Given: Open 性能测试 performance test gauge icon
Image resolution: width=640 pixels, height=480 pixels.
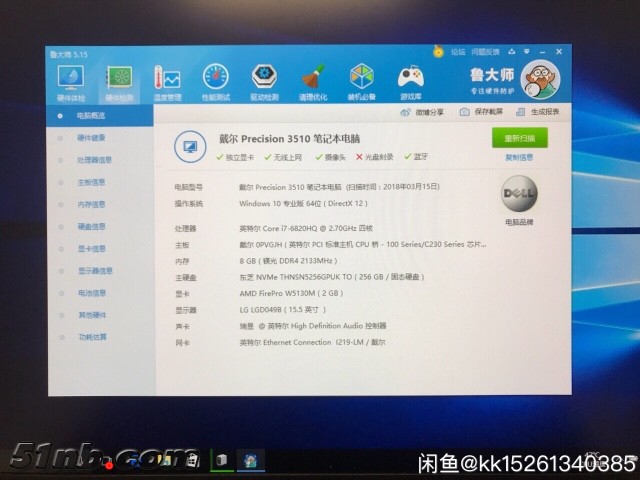Looking at the screenshot, I should point(216,79).
